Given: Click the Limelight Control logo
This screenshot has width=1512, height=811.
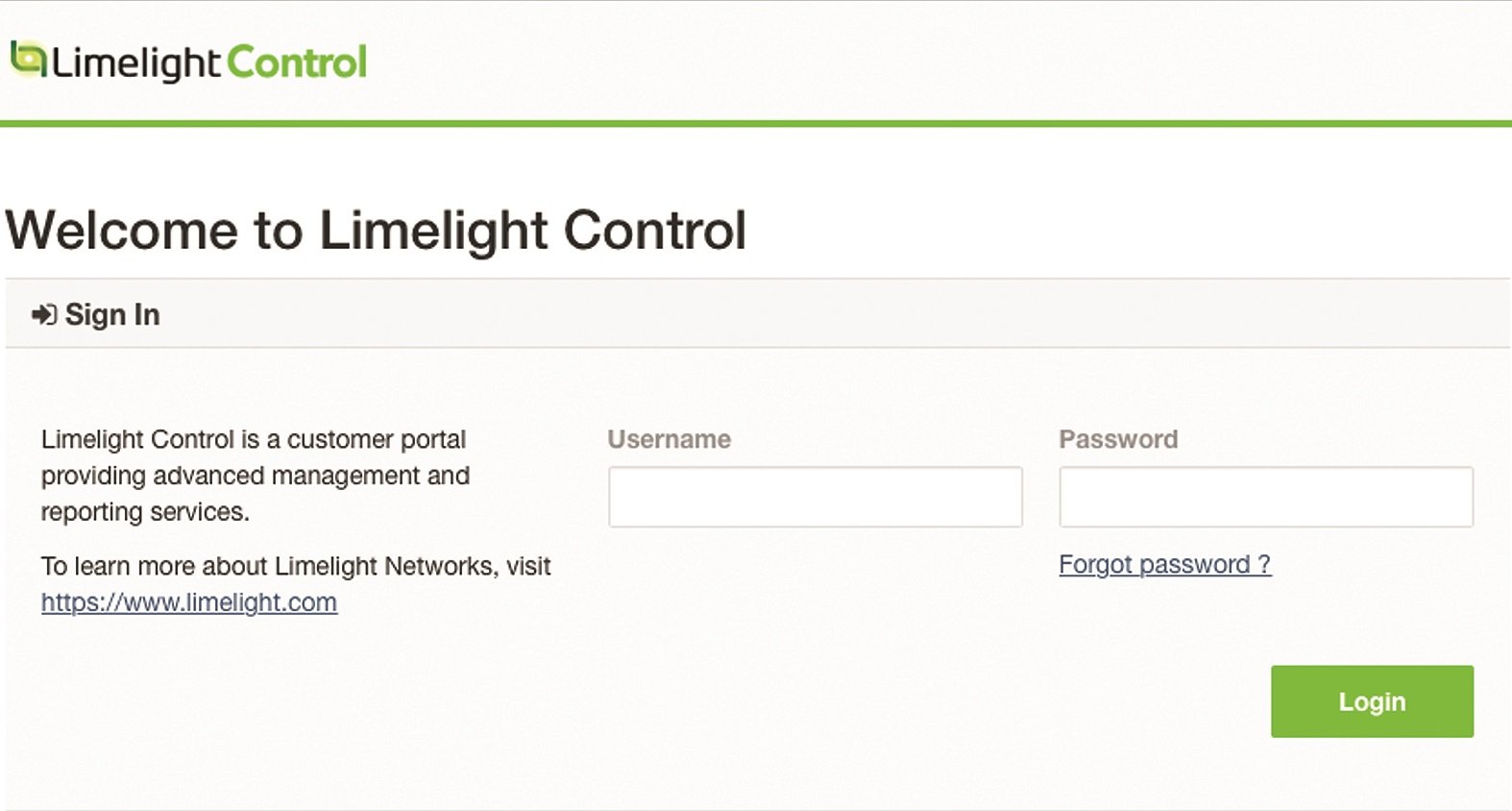Looking at the screenshot, I should (x=187, y=60).
